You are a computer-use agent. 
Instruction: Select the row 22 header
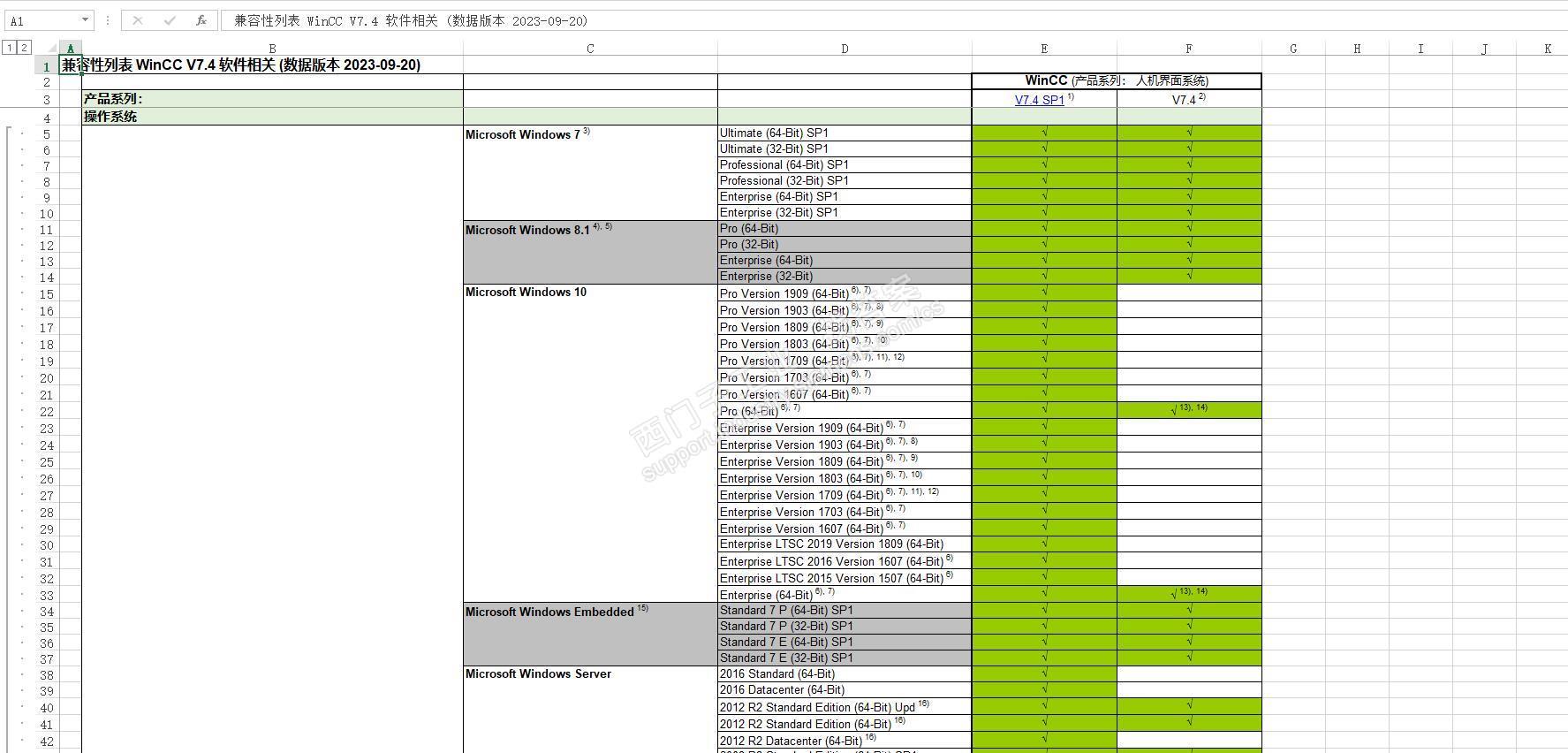coord(47,411)
